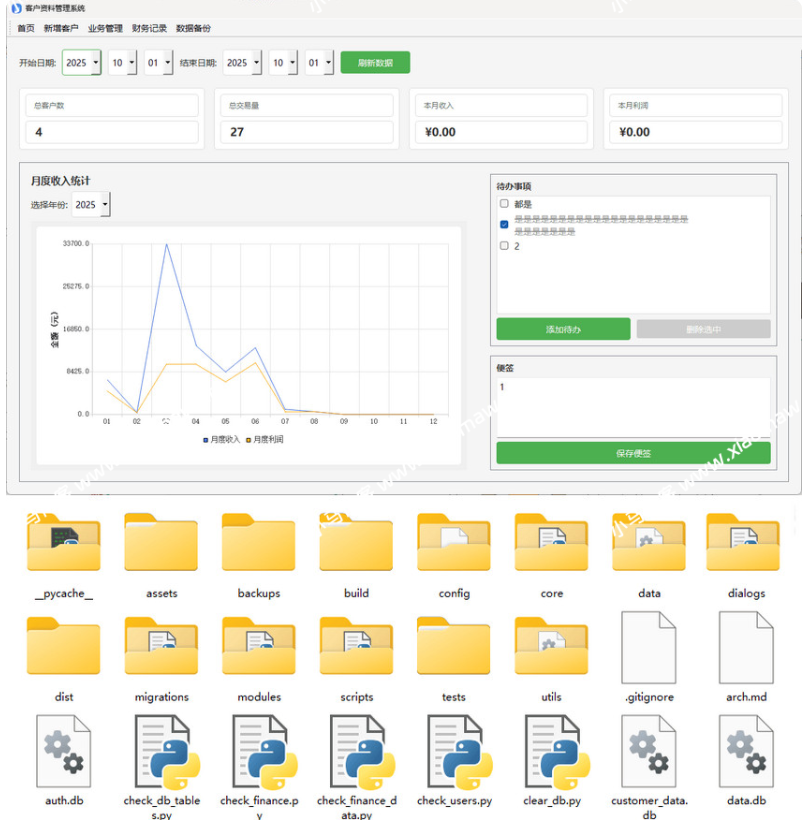The height and width of the screenshot is (820, 808).
Task: Click the 保存便签 button
Action: pyautogui.click(x=633, y=453)
